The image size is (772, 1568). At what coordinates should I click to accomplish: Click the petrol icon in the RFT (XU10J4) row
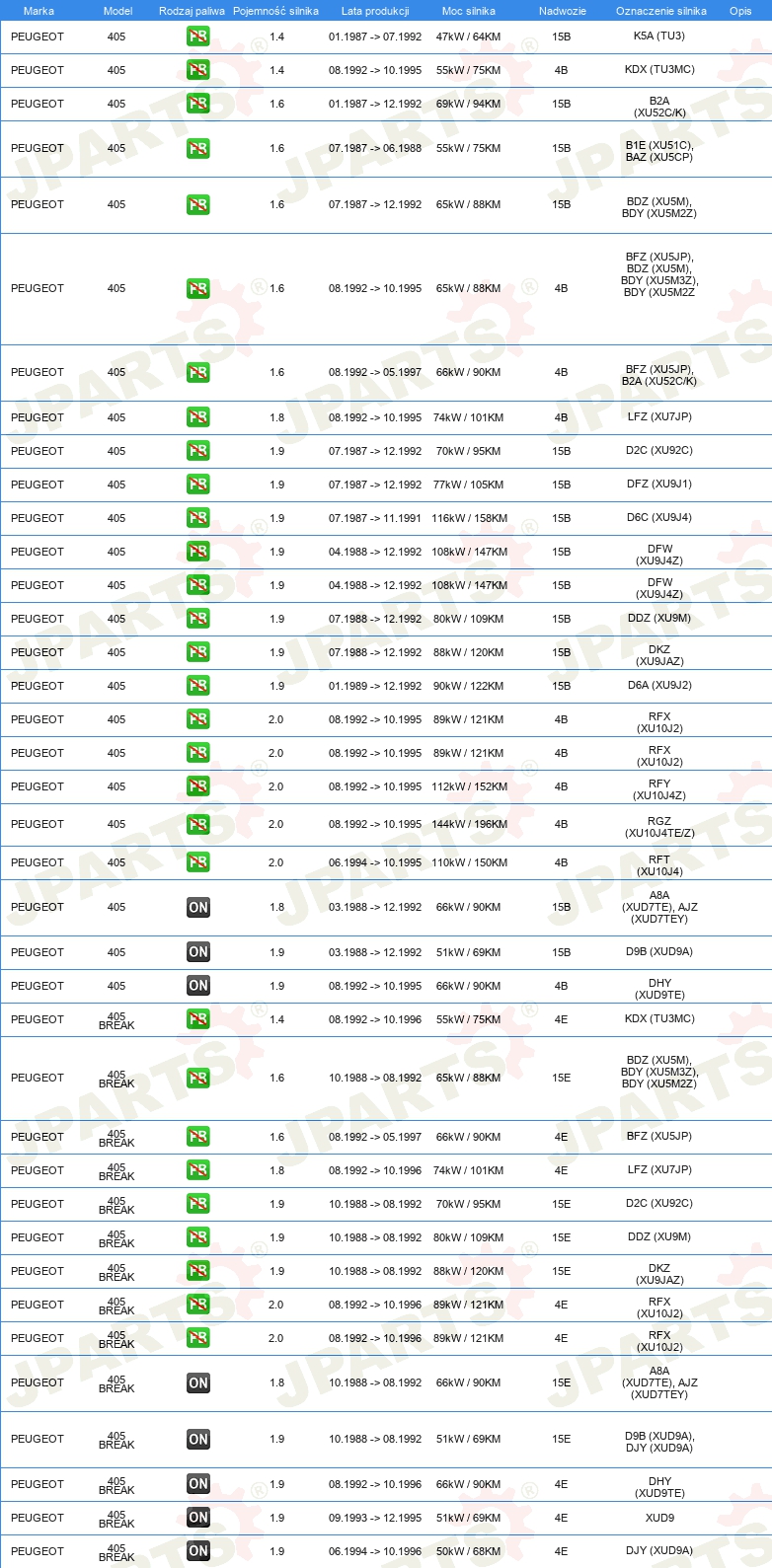[x=198, y=862]
